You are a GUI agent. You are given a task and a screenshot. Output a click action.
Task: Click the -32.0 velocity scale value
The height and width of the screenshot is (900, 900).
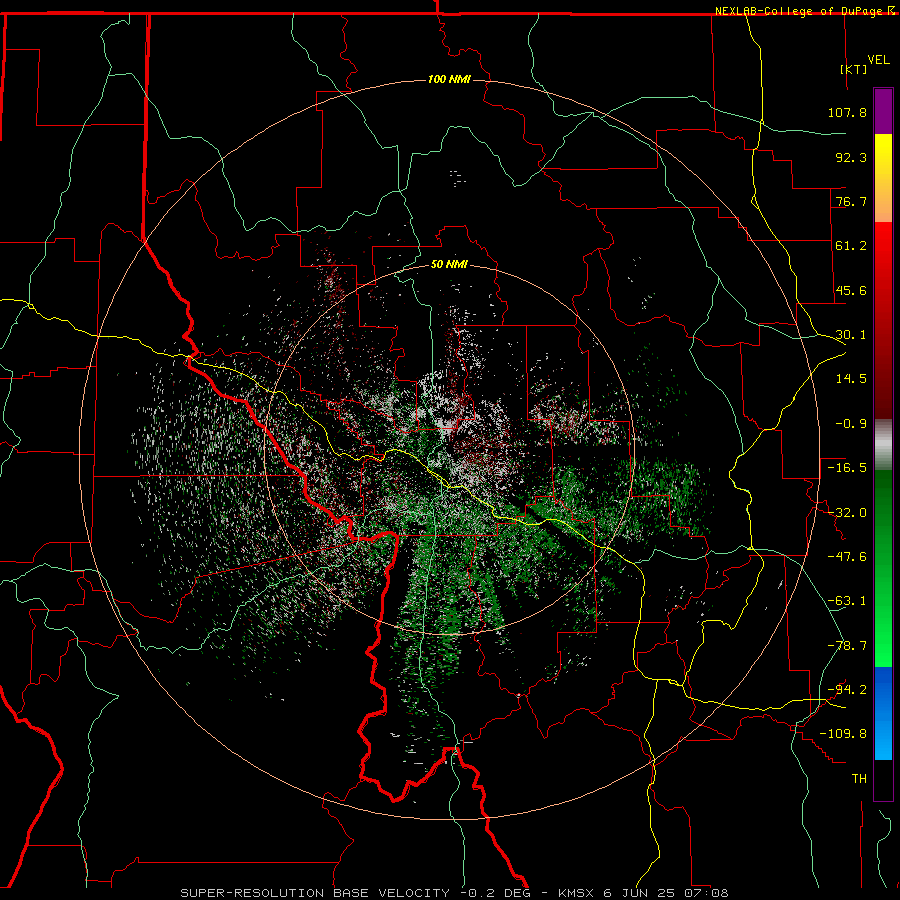click(847, 513)
